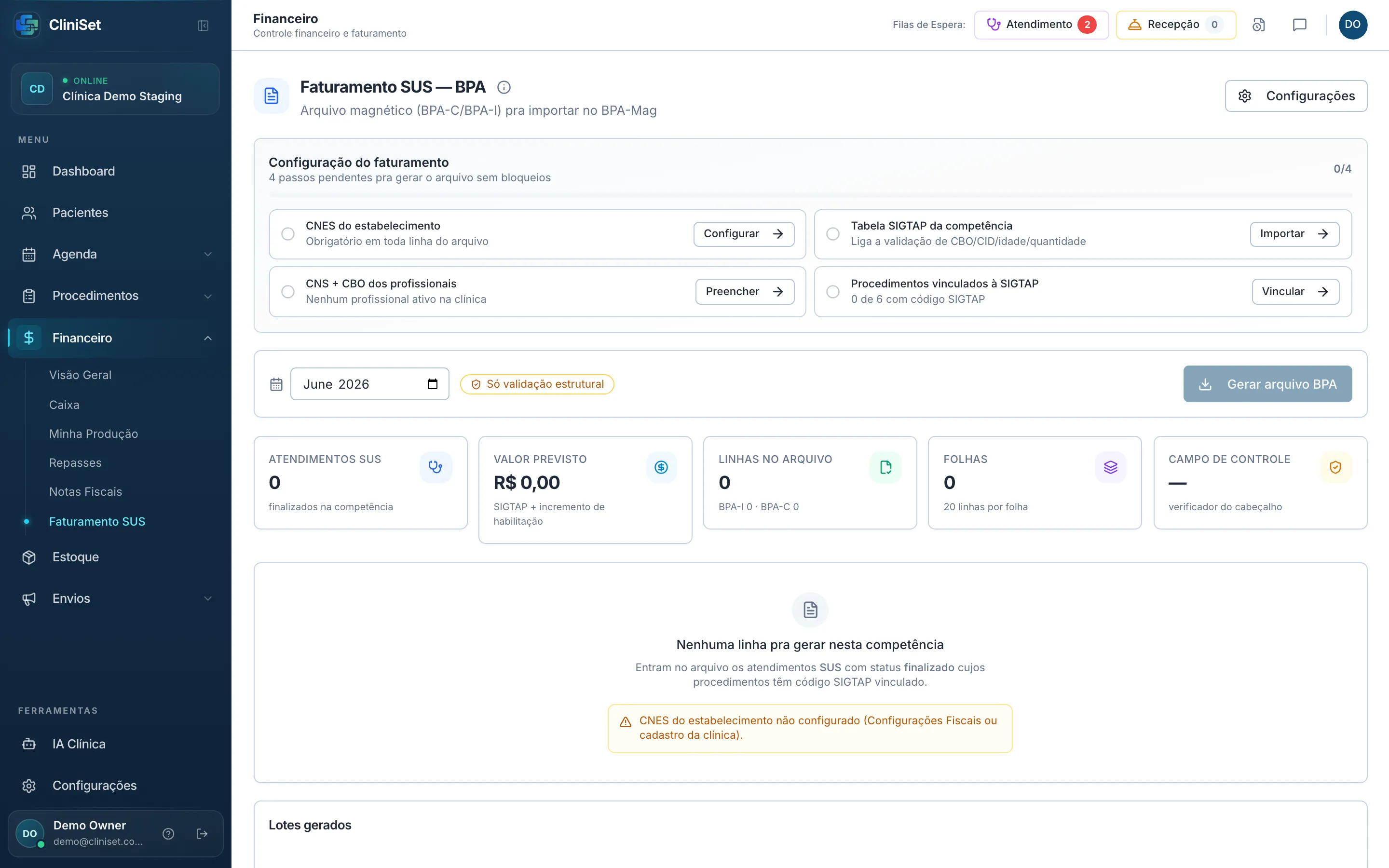Click the Demo Owner profile name
The height and width of the screenshot is (868, 1389).
[90, 825]
